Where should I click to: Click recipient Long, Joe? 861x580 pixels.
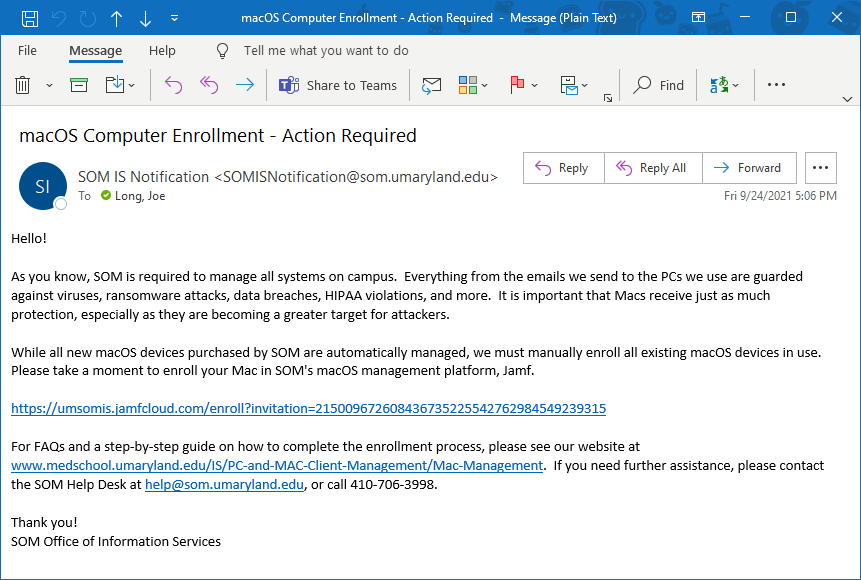(140, 196)
